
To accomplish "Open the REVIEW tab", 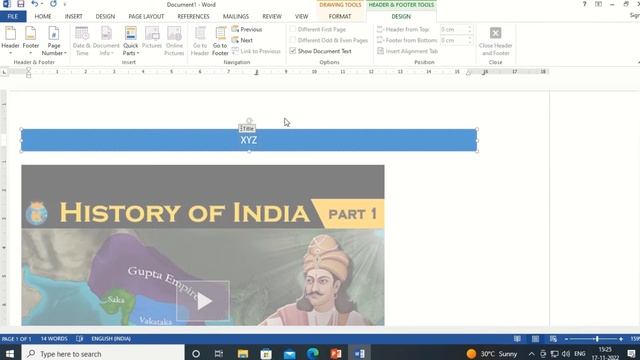I will (x=272, y=16).
